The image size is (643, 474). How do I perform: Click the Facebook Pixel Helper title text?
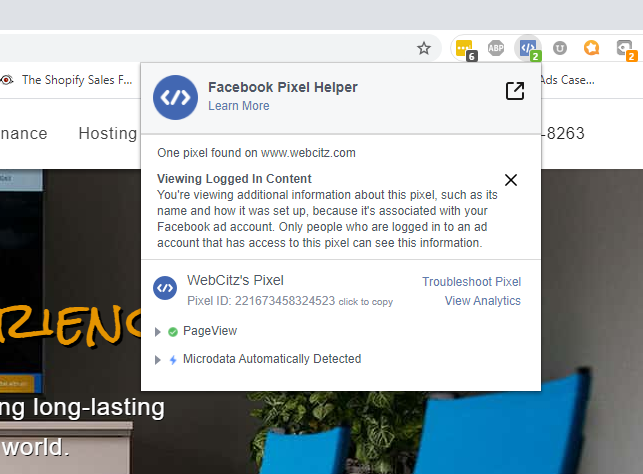point(283,87)
